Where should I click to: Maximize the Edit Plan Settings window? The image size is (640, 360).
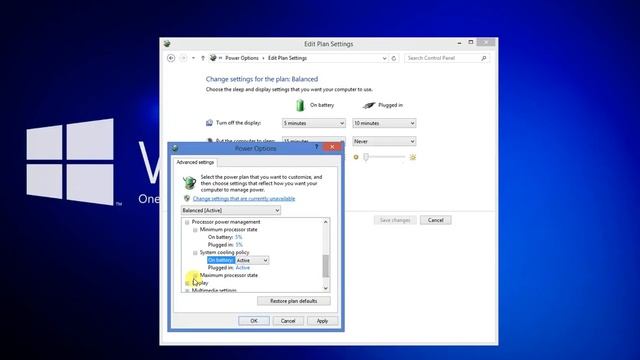471,42
